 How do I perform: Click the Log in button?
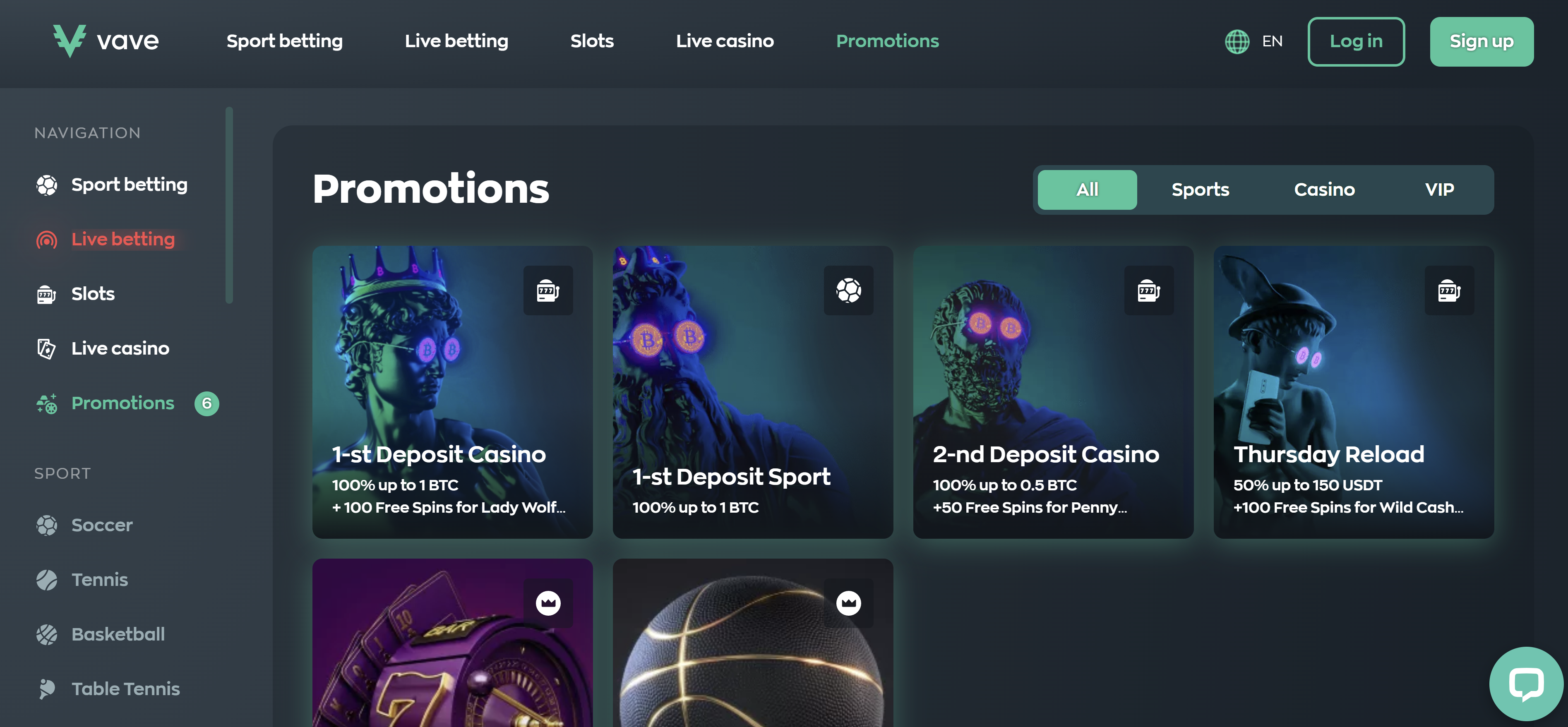pos(1356,41)
